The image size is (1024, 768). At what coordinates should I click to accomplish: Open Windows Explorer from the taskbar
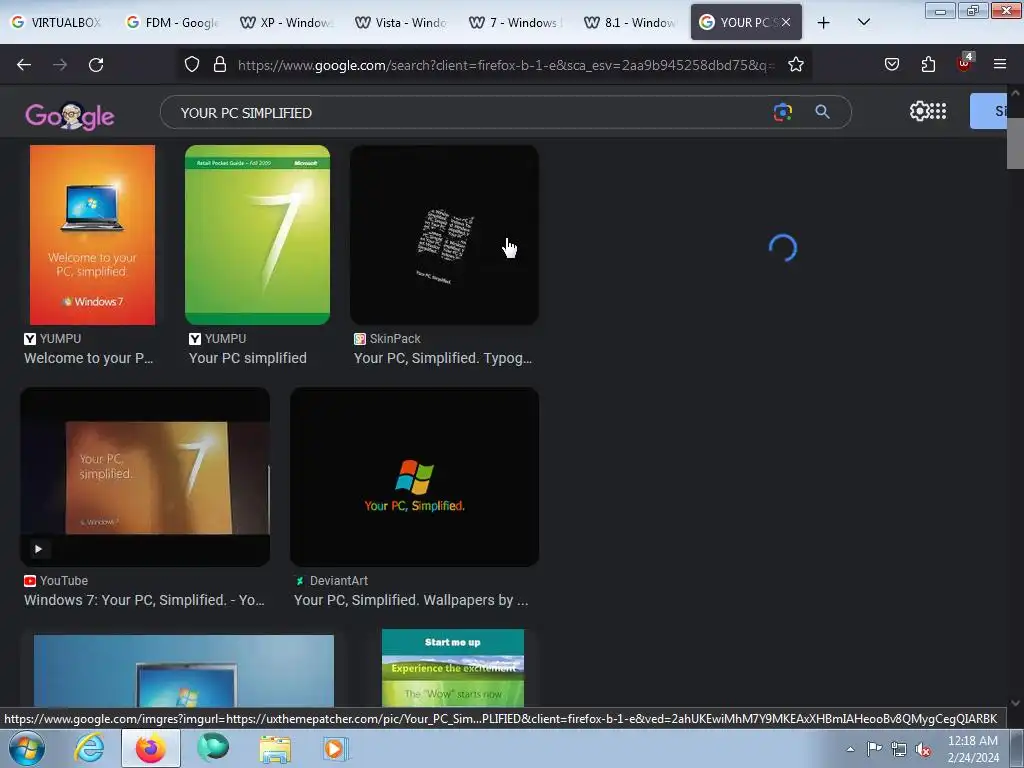(x=275, y=748)
